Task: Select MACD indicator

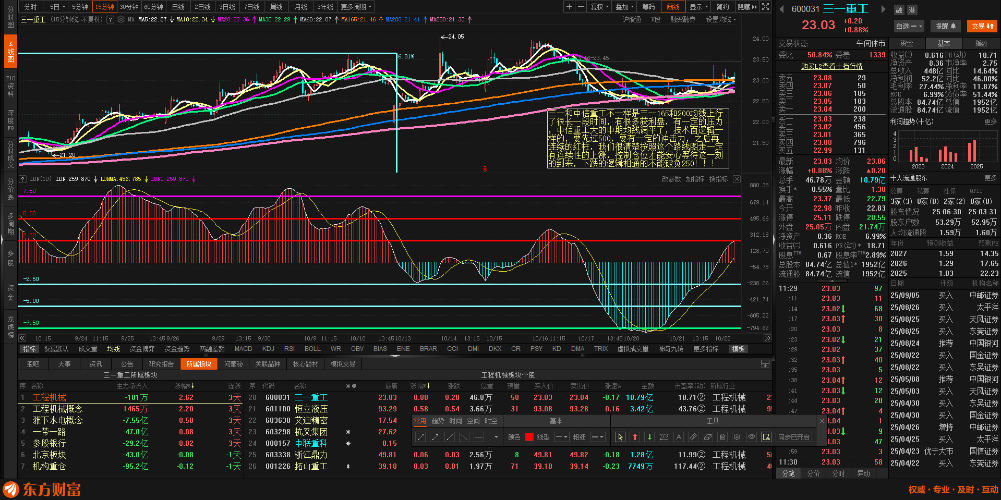Action: tap(243, 349)
